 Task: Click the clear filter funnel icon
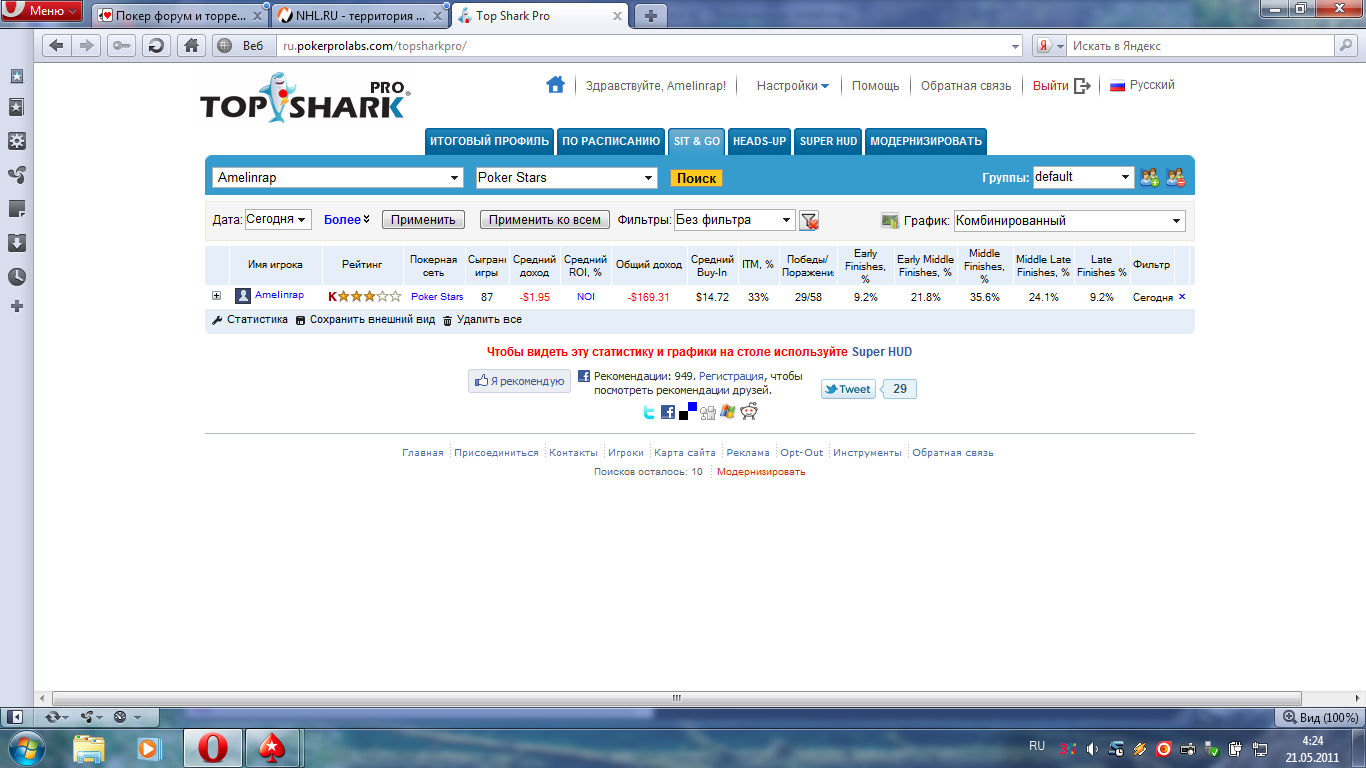pyautogui.click(x=809, y=220)
